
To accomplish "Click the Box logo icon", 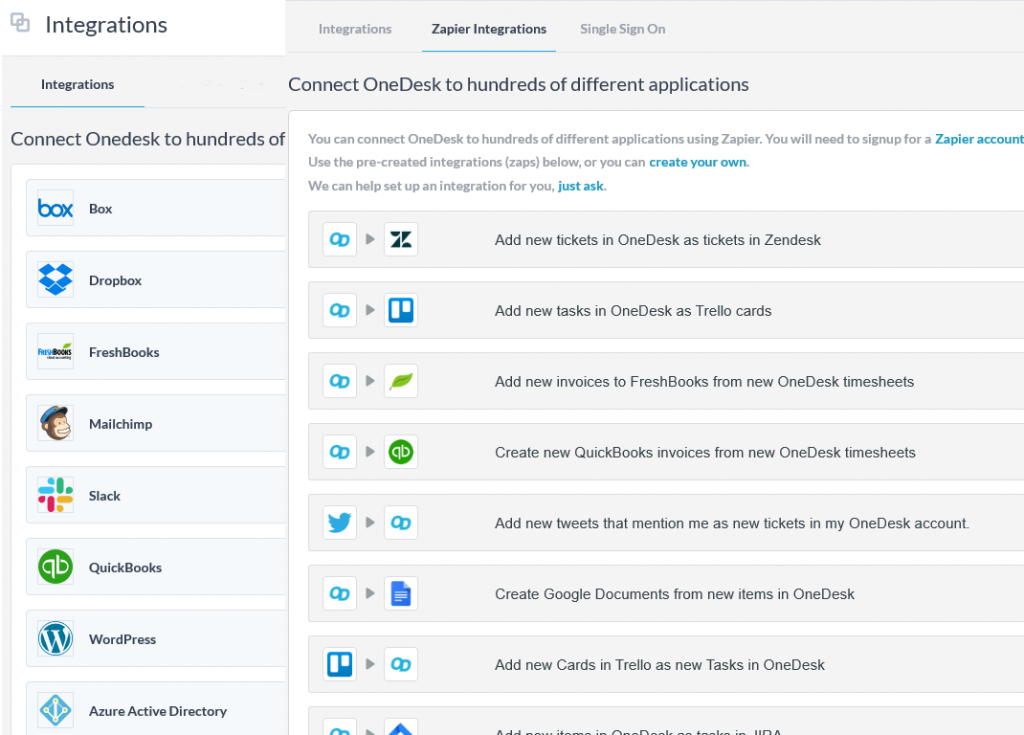I will pyautogui.click(x=55, y=208).
